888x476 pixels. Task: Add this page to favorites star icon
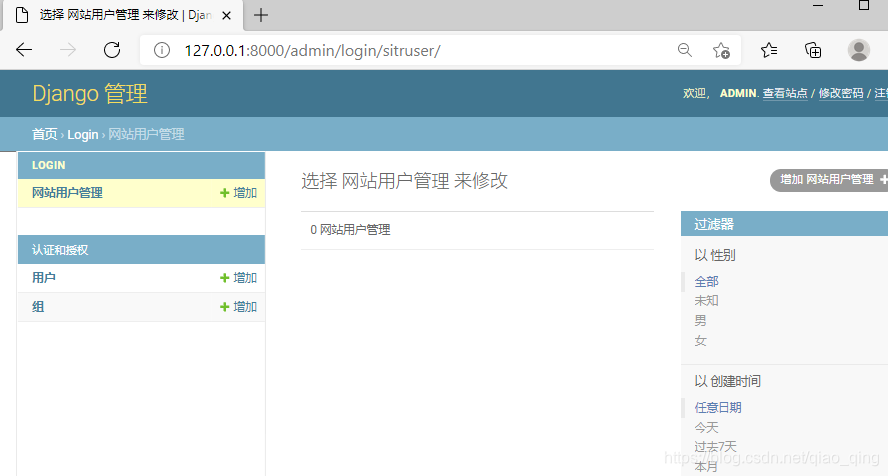pyautogui.click(x=722, y=50)
